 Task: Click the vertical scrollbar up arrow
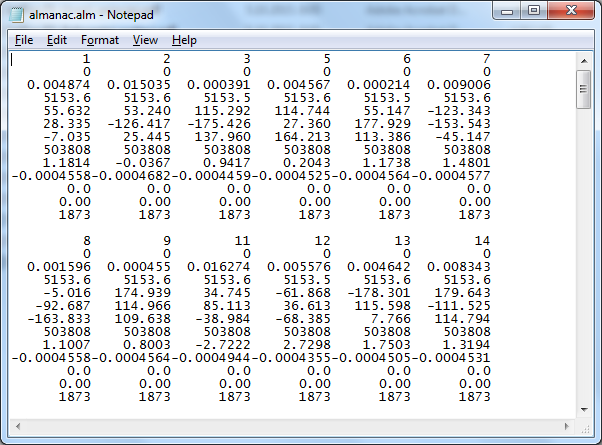tap(584, 61)
